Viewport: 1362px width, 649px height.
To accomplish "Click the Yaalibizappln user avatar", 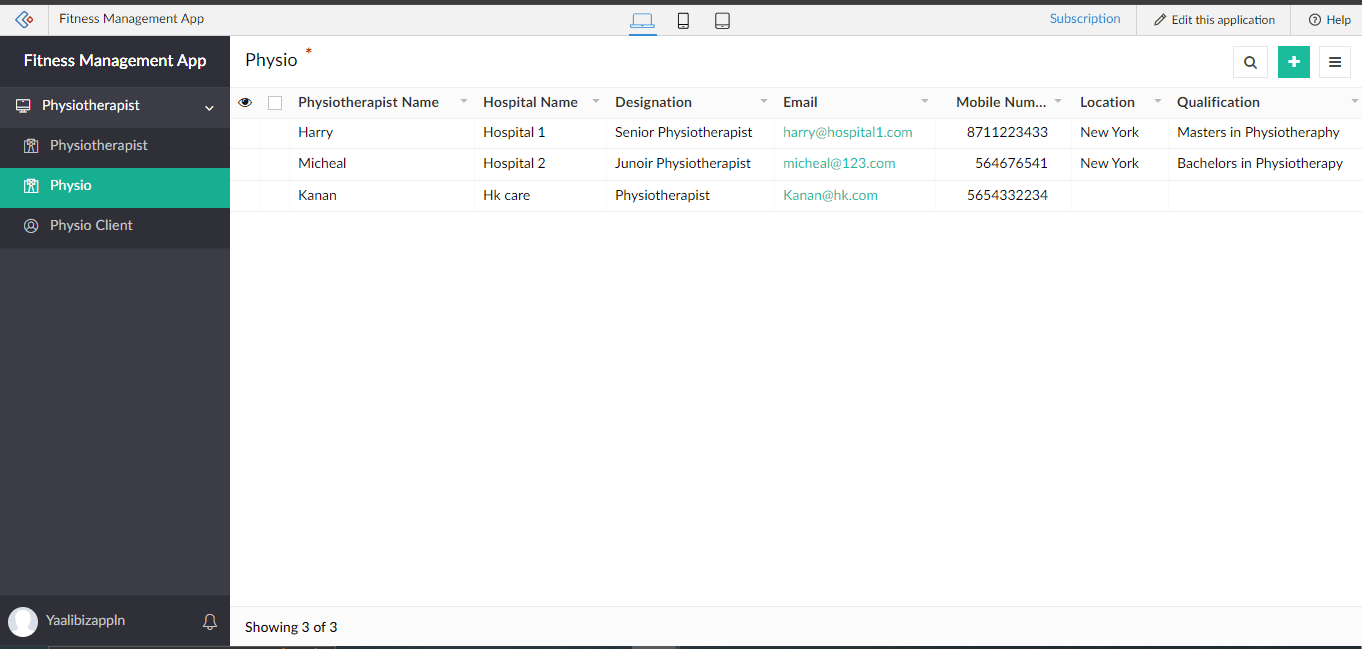I will click(x=23, y=622).
